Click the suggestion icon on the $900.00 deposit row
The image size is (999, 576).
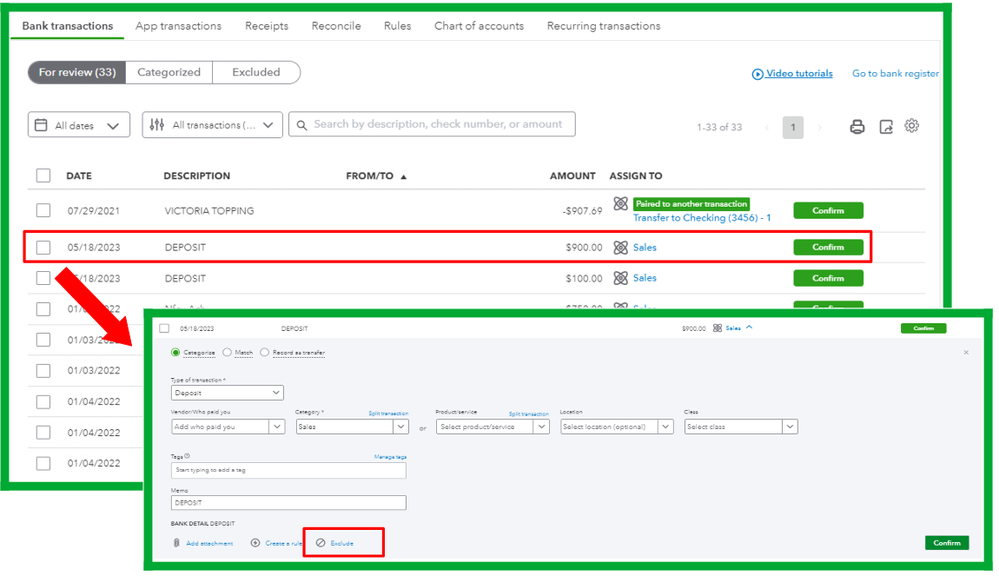(x=621, y=247)
